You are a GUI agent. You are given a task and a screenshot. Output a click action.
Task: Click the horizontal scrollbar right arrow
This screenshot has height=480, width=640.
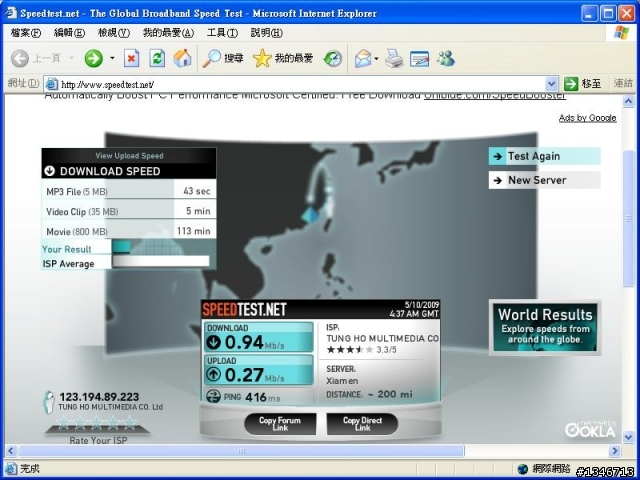pyautogui.click(x=614, y=451)
